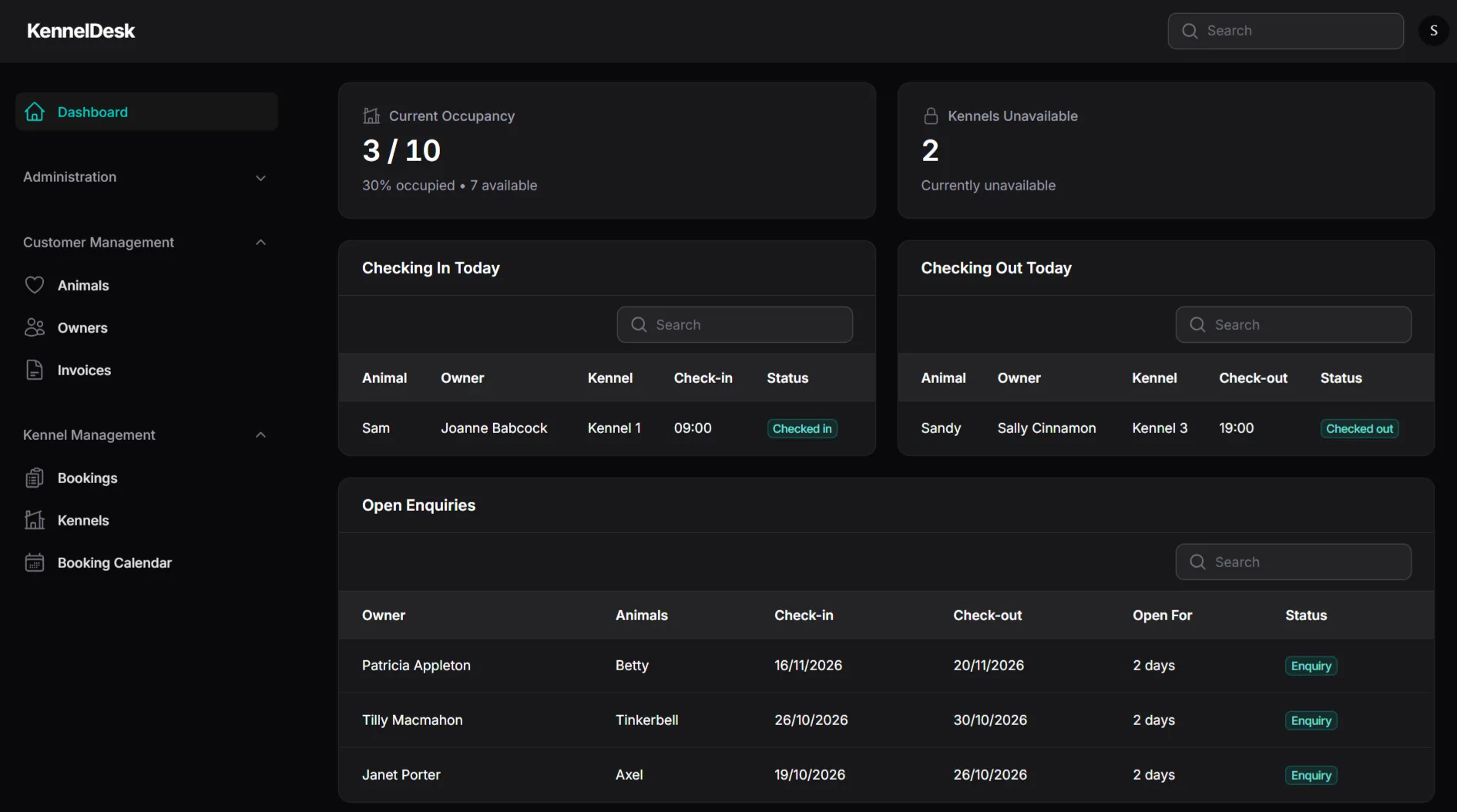The image size is (1457, 812).
Task: Click the Administration section label
Action: tap(69, 176)
